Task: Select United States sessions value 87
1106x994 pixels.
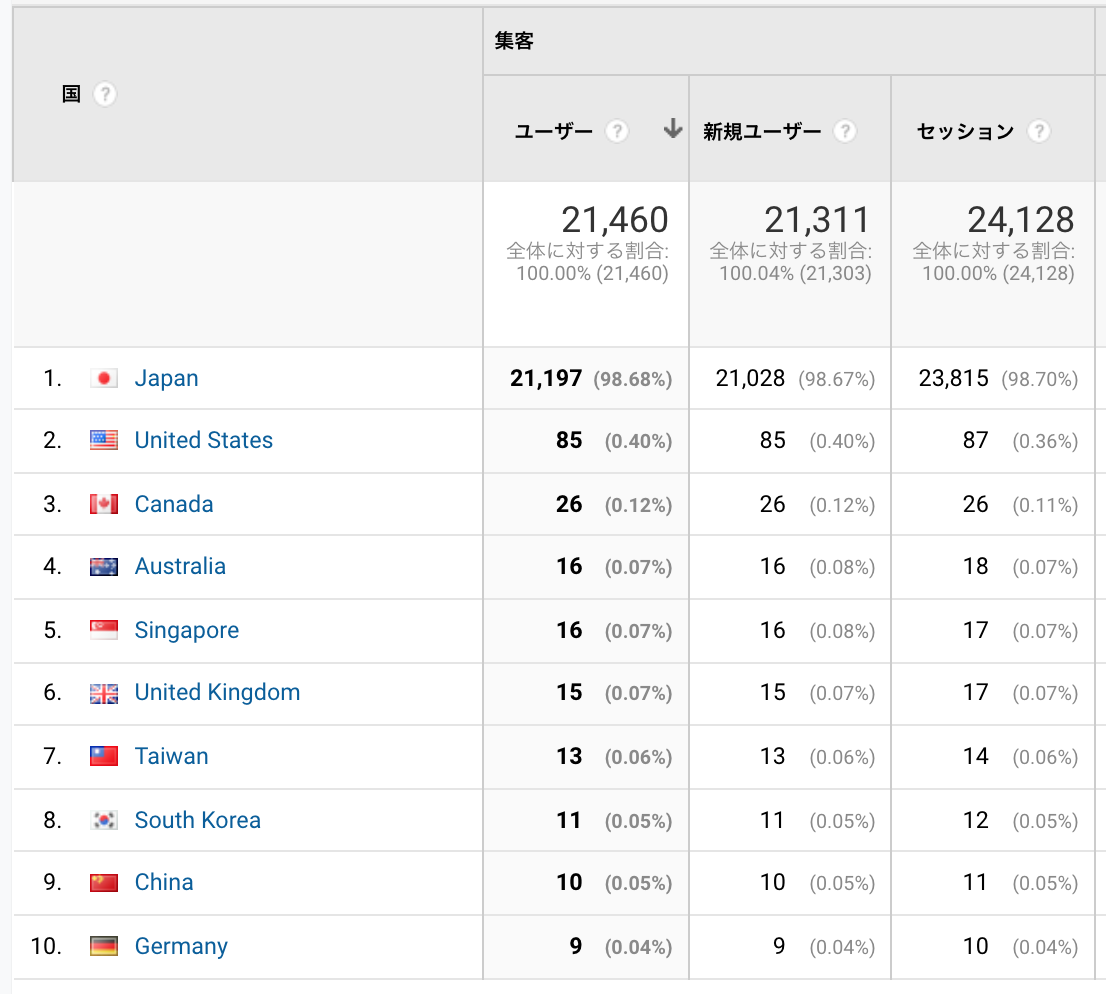Action: [976, 440]
